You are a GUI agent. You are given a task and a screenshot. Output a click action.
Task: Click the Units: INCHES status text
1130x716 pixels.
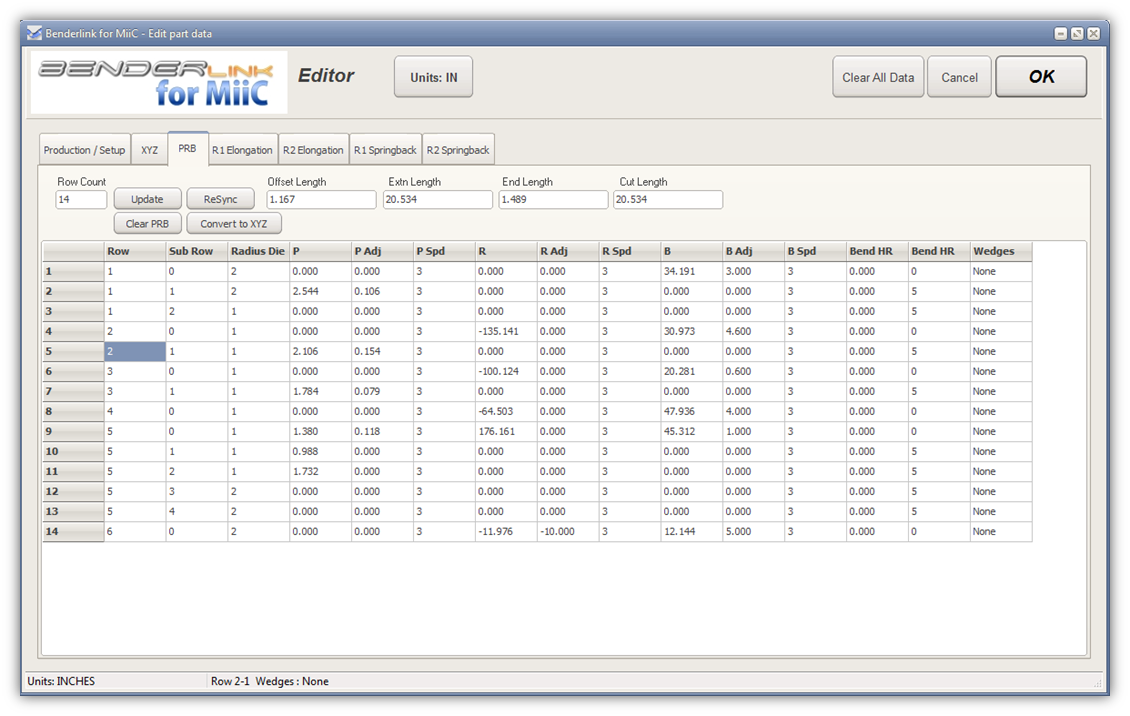click(x=61, y=681)
